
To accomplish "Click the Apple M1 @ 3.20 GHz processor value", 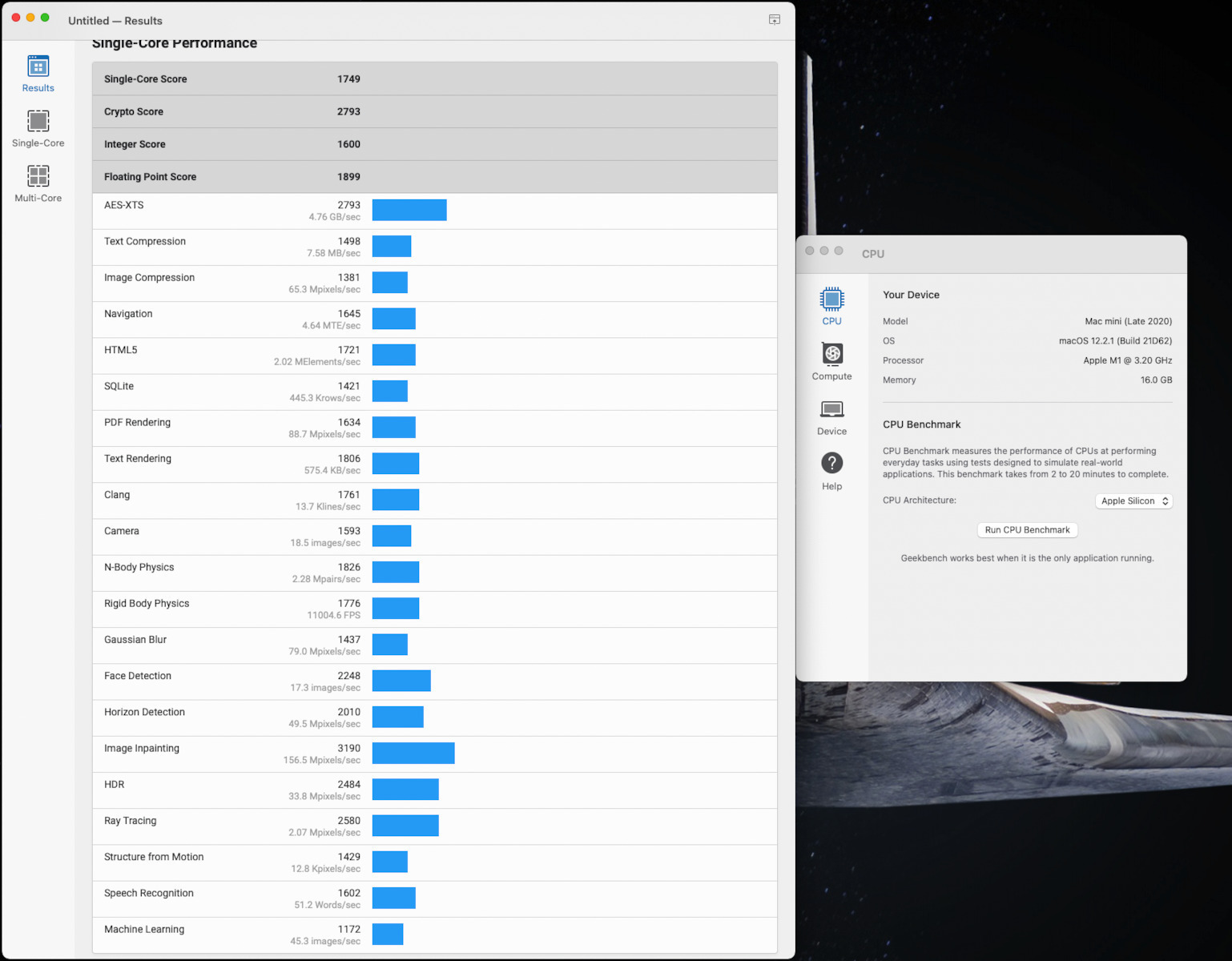I will pyautogui.click(x=1127, y=360).
